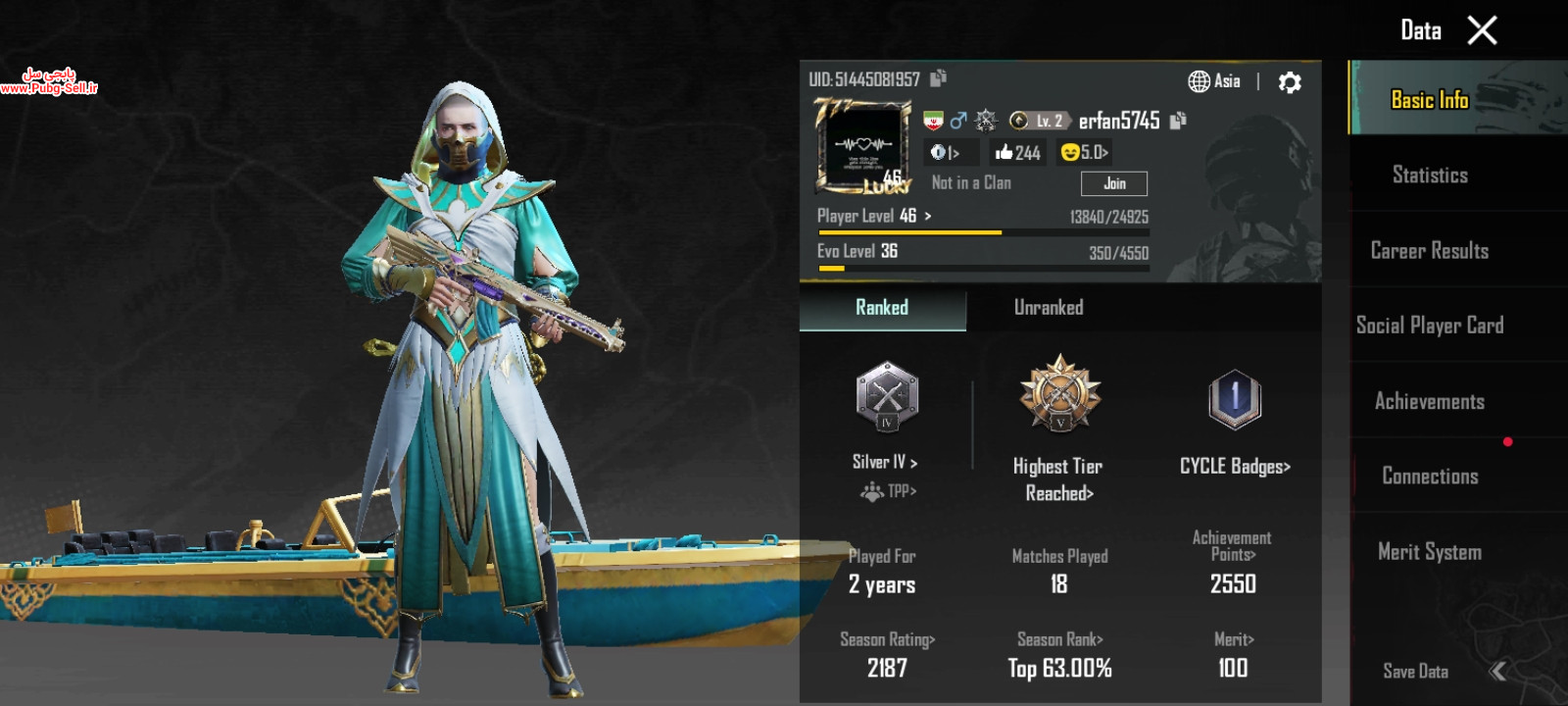Click the Asia server globe icon
The height and width of the screenshot is (706, 1568).
1199,81
